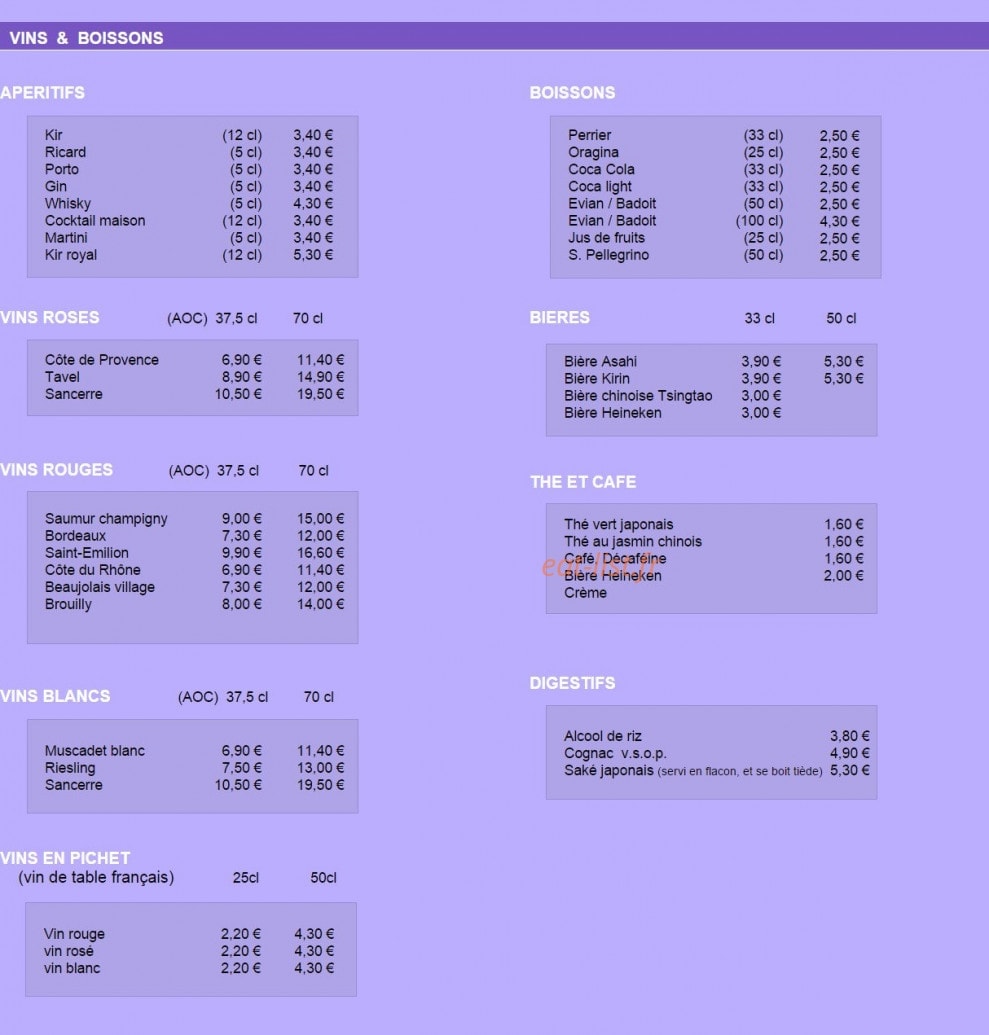Click the VINS ROSES heading

point(50,317)
